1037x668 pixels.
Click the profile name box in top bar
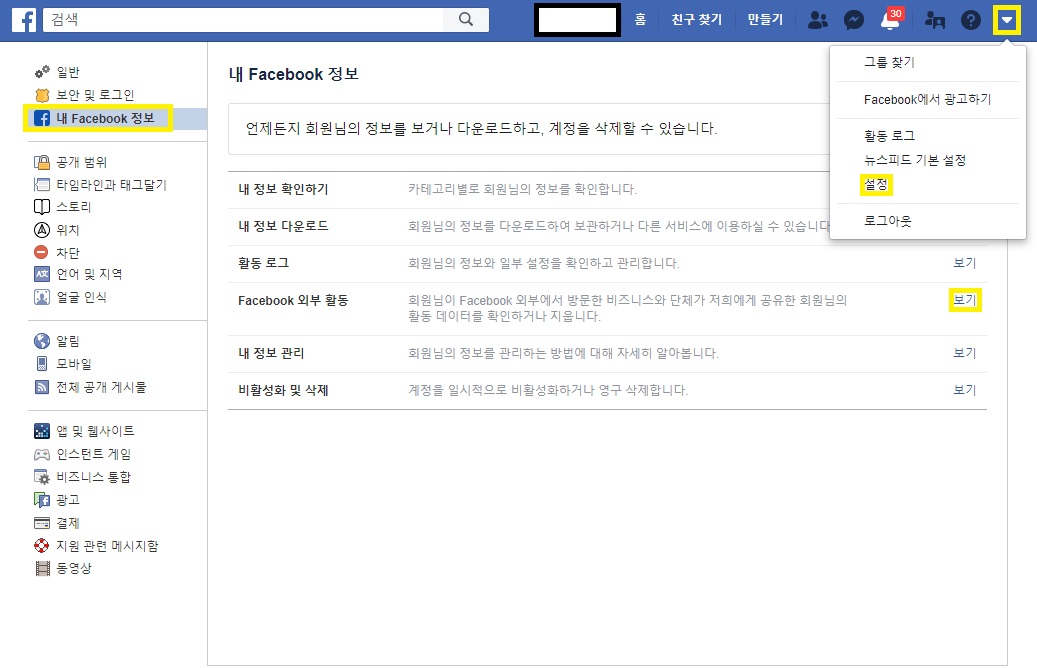577,20
